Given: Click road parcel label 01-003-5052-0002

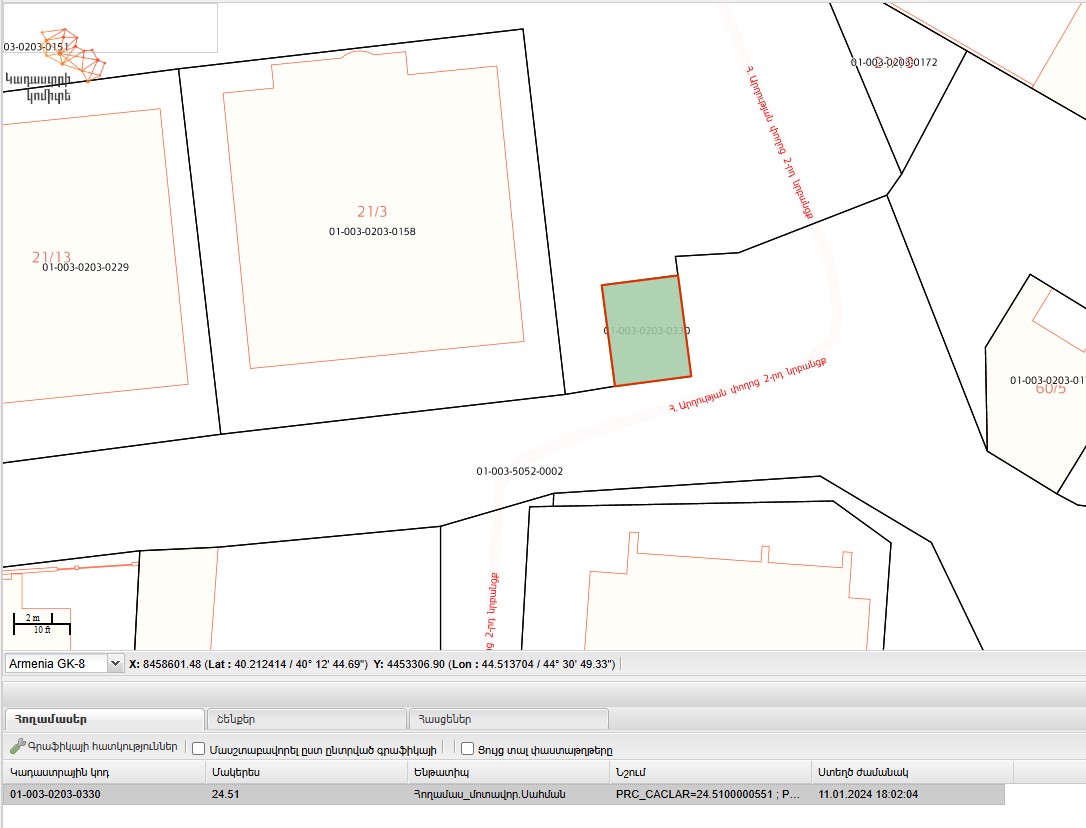Looking at the screenshot, I should [519, 471].
